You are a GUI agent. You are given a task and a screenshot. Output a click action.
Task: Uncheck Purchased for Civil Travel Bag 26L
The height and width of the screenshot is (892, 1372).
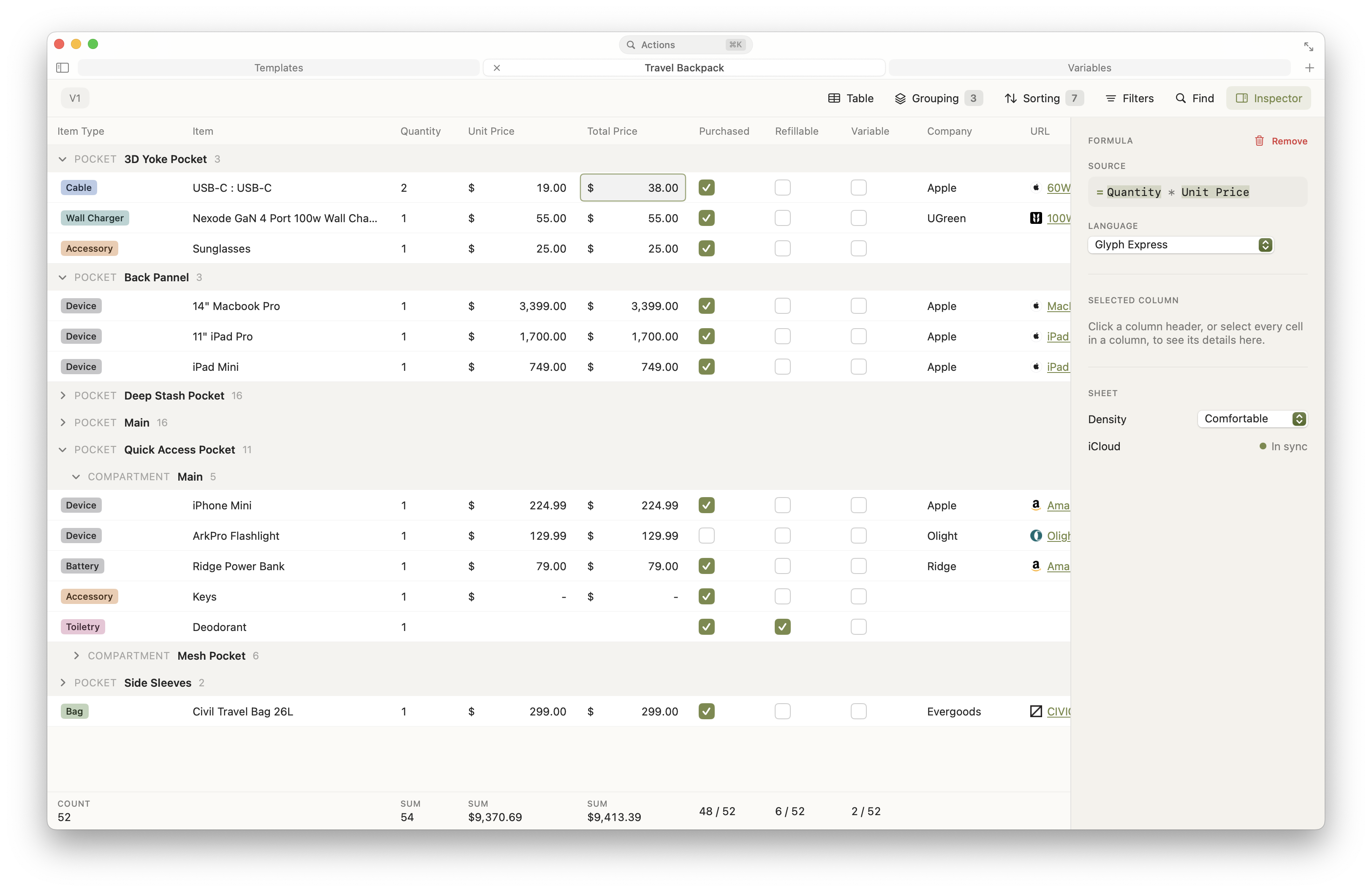click(x=706, y=711)
